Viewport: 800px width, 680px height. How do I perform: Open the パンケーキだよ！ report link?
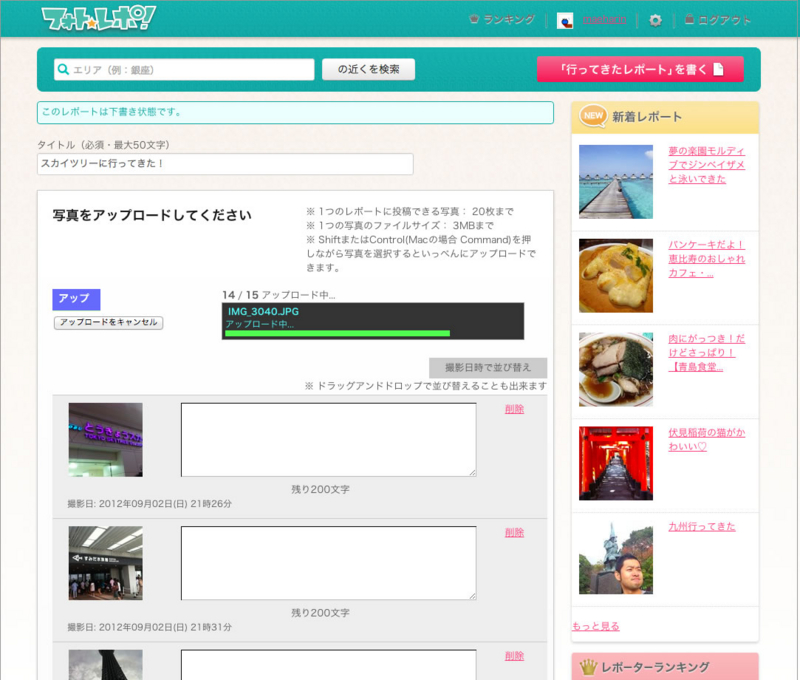[x=707, y=259]
